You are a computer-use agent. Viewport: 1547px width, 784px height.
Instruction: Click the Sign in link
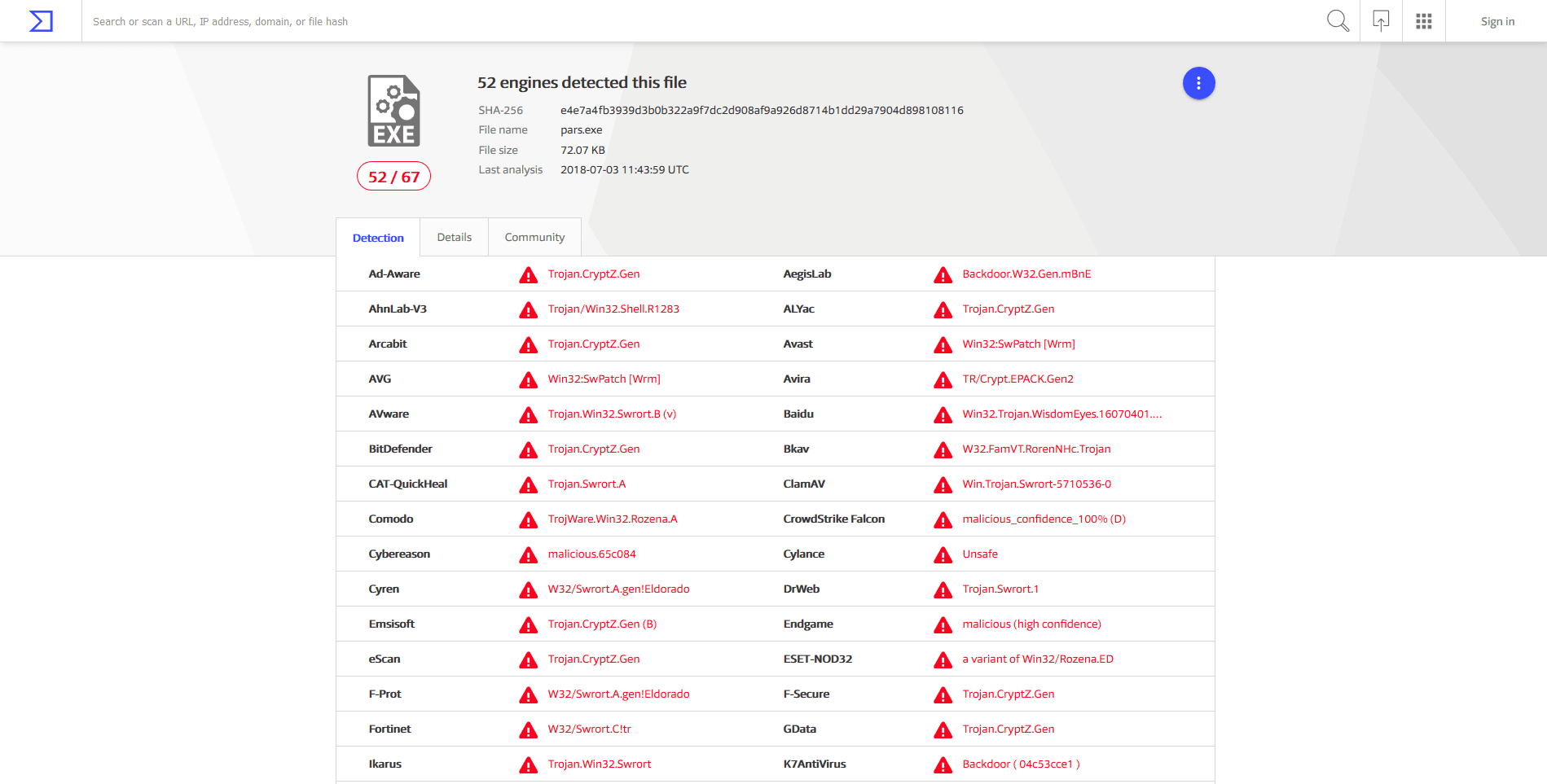(x=1497, y=22)
